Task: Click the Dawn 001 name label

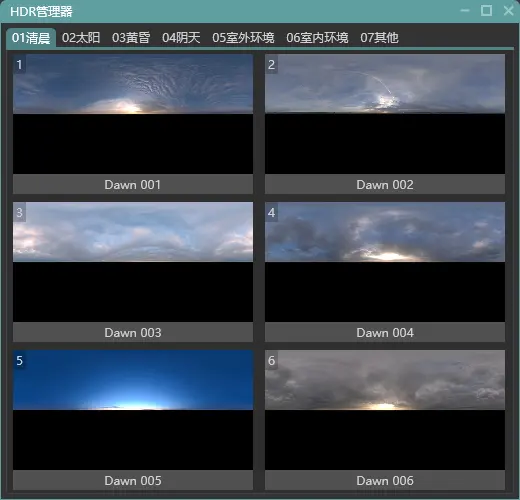Action: click(x=133, y=184)
